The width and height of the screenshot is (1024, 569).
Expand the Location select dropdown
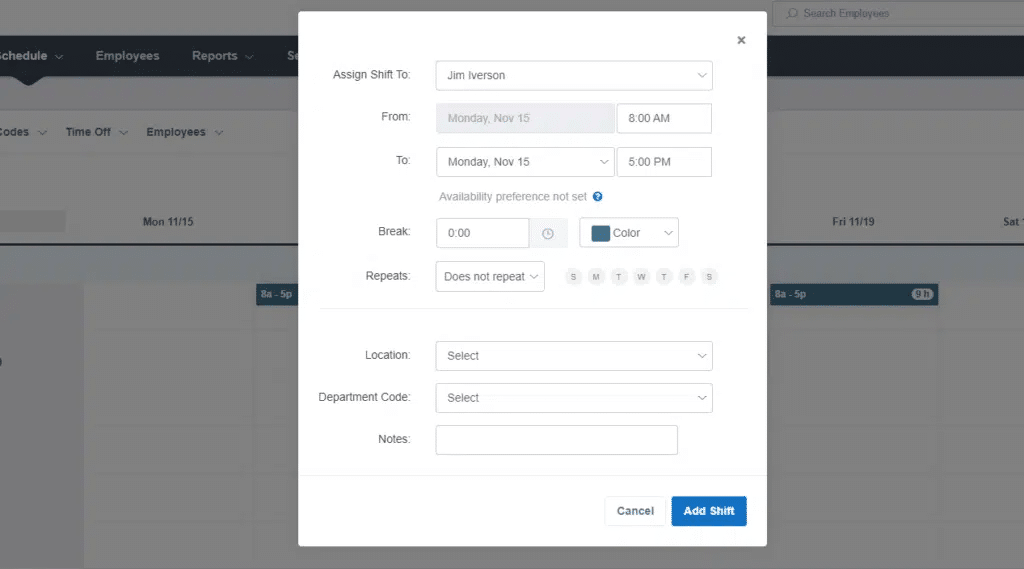[x=574, y=356]
